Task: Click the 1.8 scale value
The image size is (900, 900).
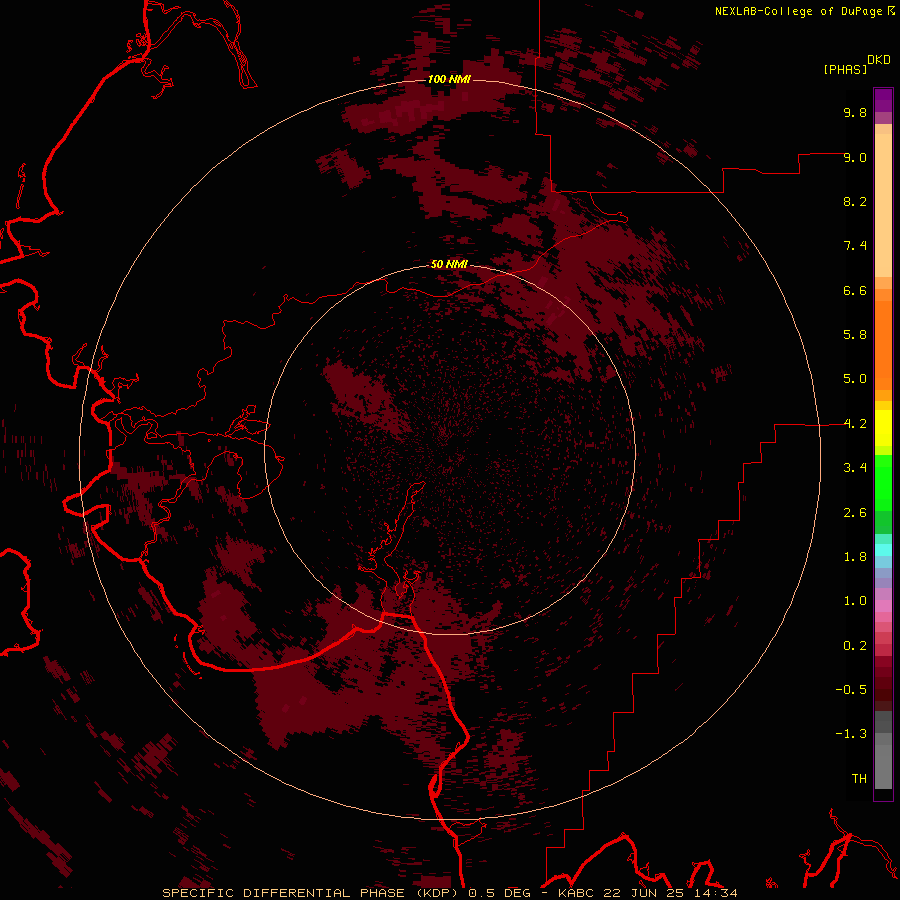Action: pos(855,557)
